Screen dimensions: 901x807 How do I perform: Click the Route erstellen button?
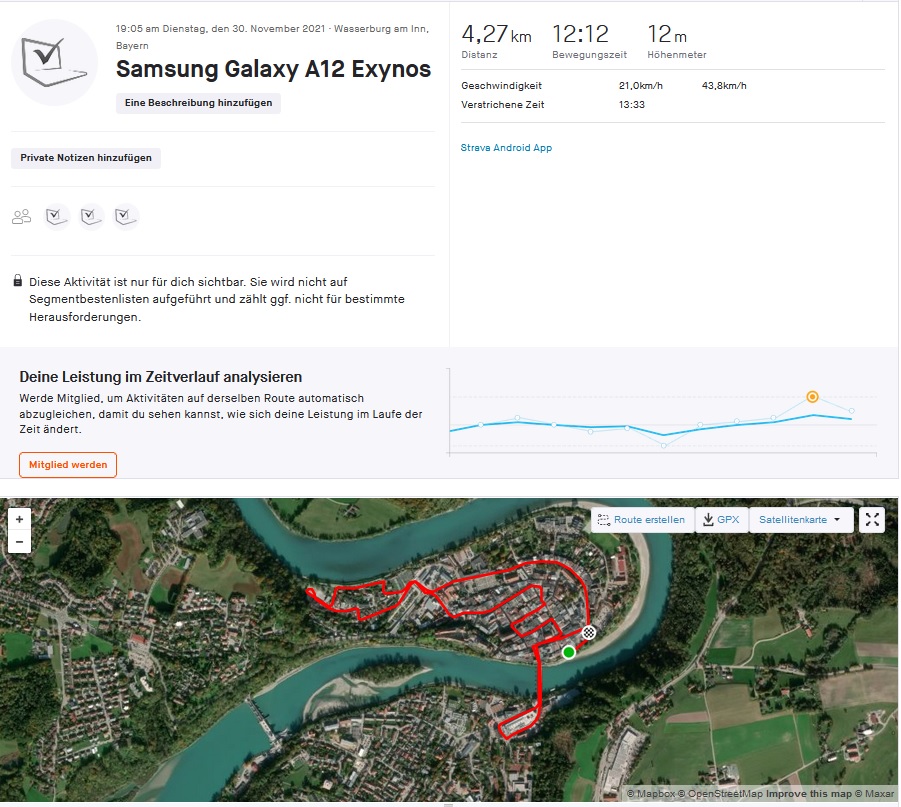(x=641, y=520)
